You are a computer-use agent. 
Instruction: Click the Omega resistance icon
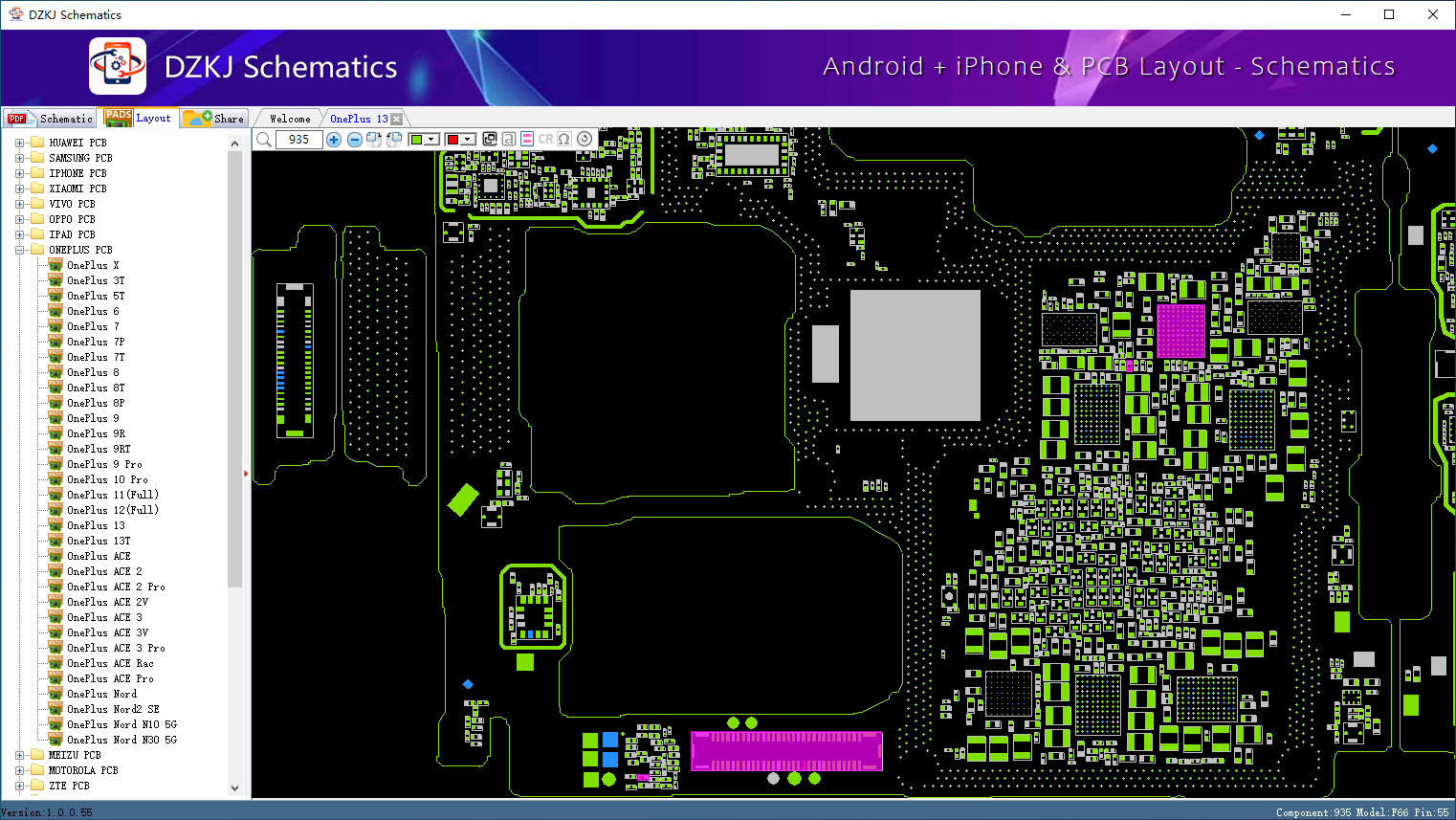(564, 139)
